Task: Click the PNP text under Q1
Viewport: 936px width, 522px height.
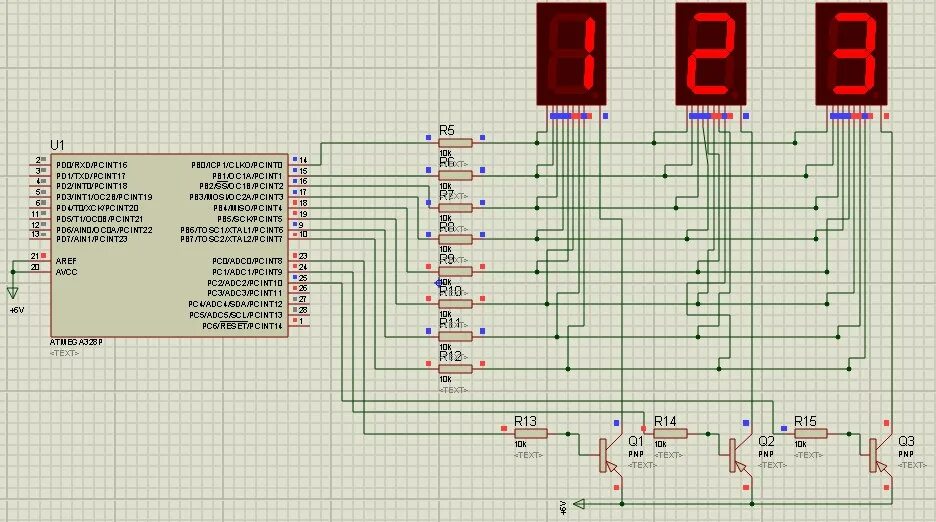Action: click(x=636, y=454)
